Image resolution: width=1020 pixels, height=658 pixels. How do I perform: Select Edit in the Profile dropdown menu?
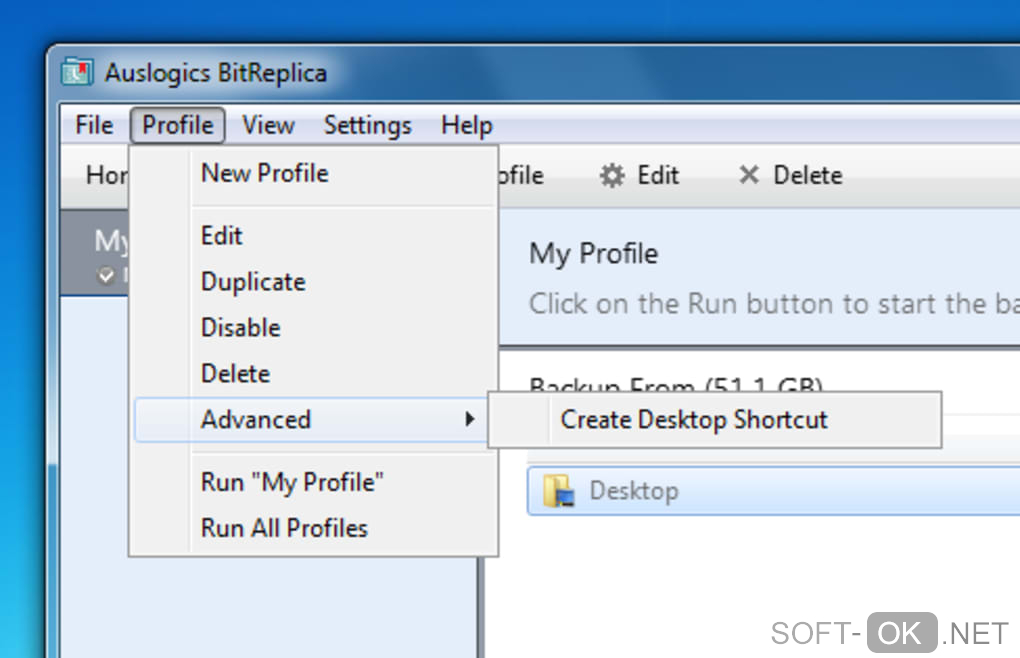coord(221,236)
